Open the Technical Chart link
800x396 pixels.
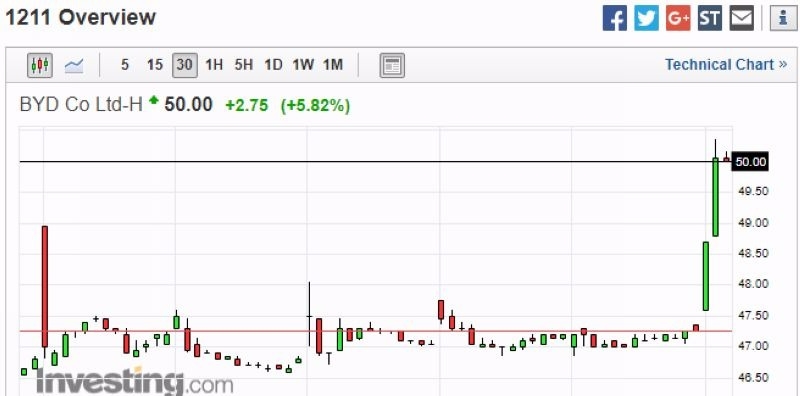point(726,65)
